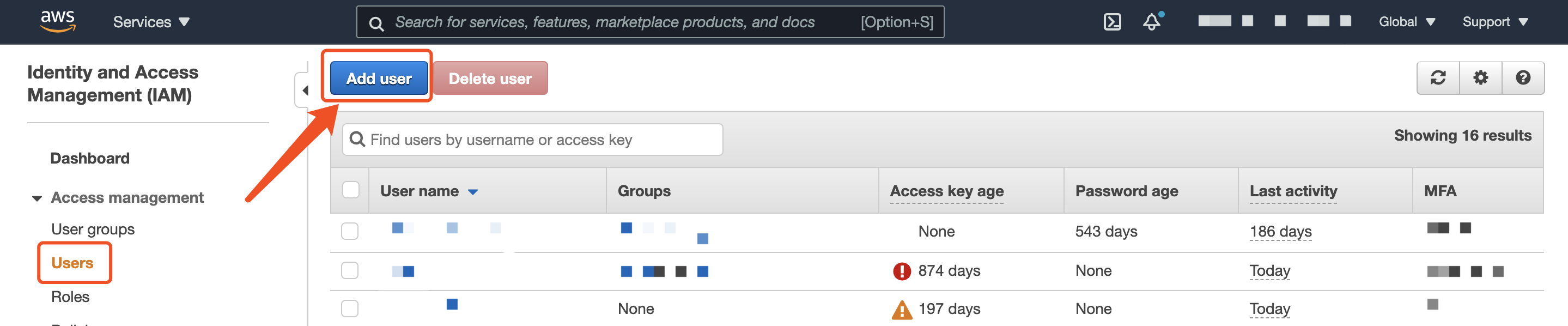The height and width of the screenshot is (326, 1568).
Task: Select the user row with 874 days key
Action: (349, 270)
